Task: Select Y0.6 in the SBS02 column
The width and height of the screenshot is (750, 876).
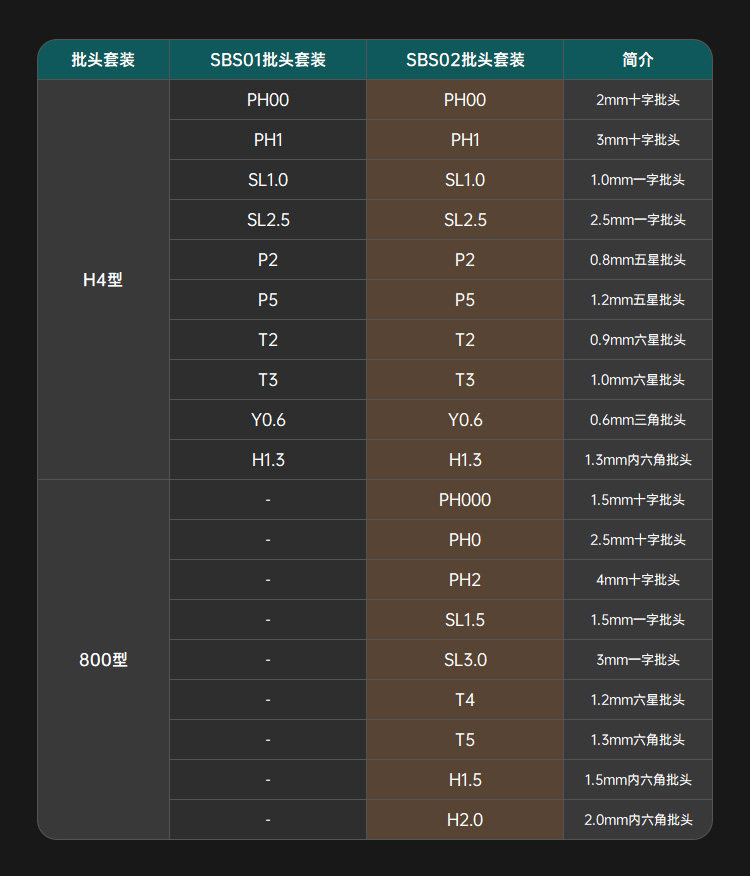Action: (x=465, y=420)
